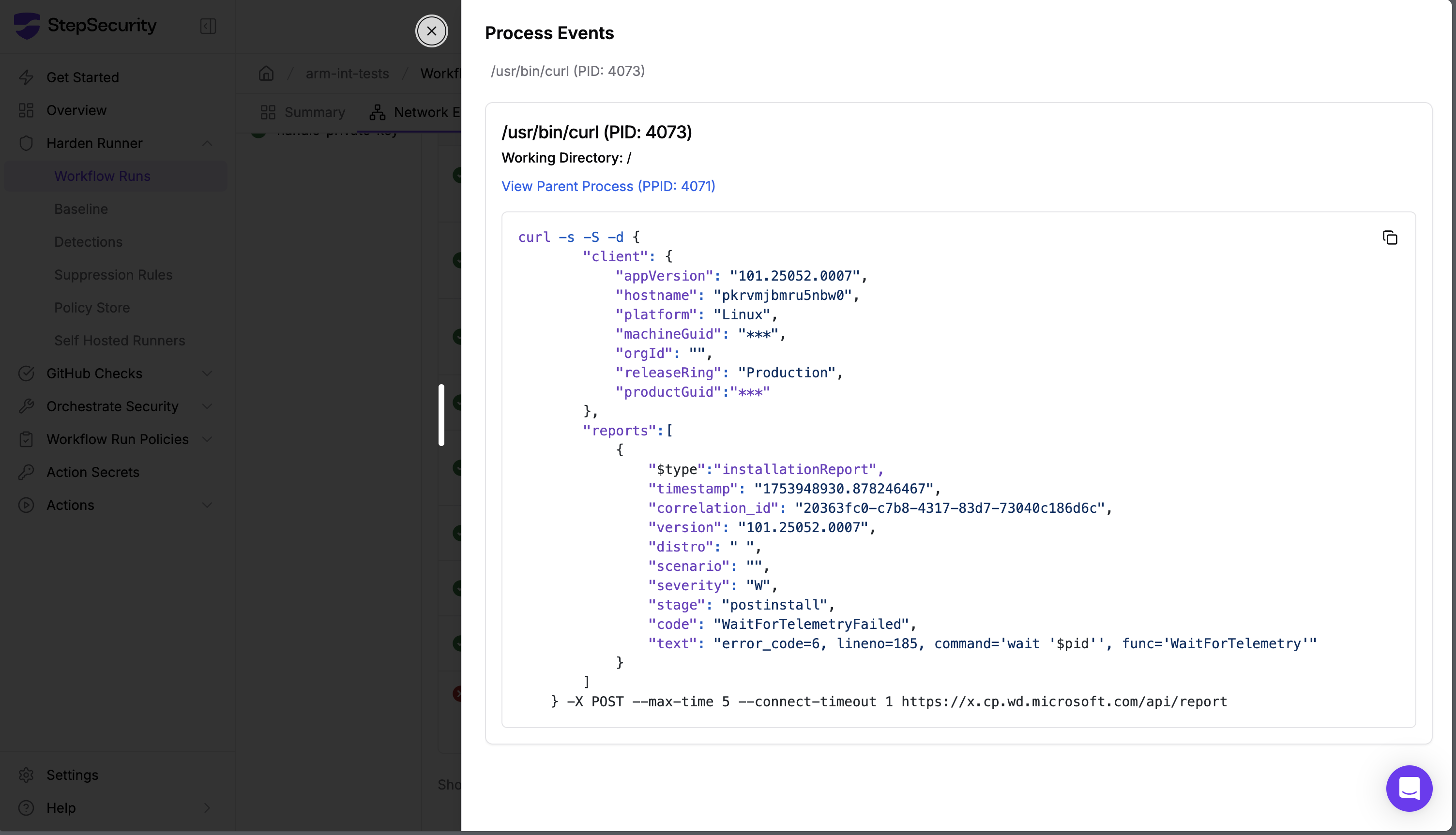The image size is (1456, 835).
Task: Click the Overview grid icon
Action: pyautogui.click(x=26, y=110)
